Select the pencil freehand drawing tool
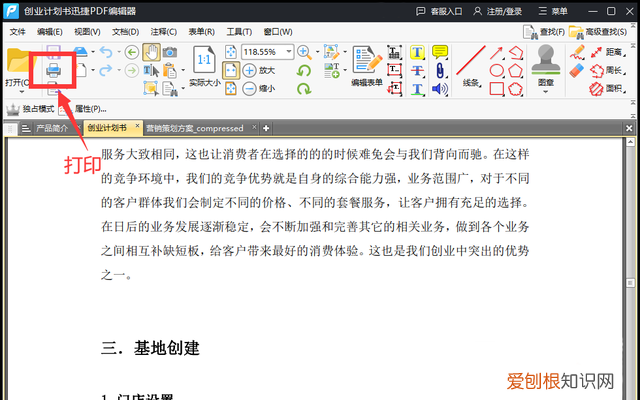640x400 pixels. coord(577,52)
